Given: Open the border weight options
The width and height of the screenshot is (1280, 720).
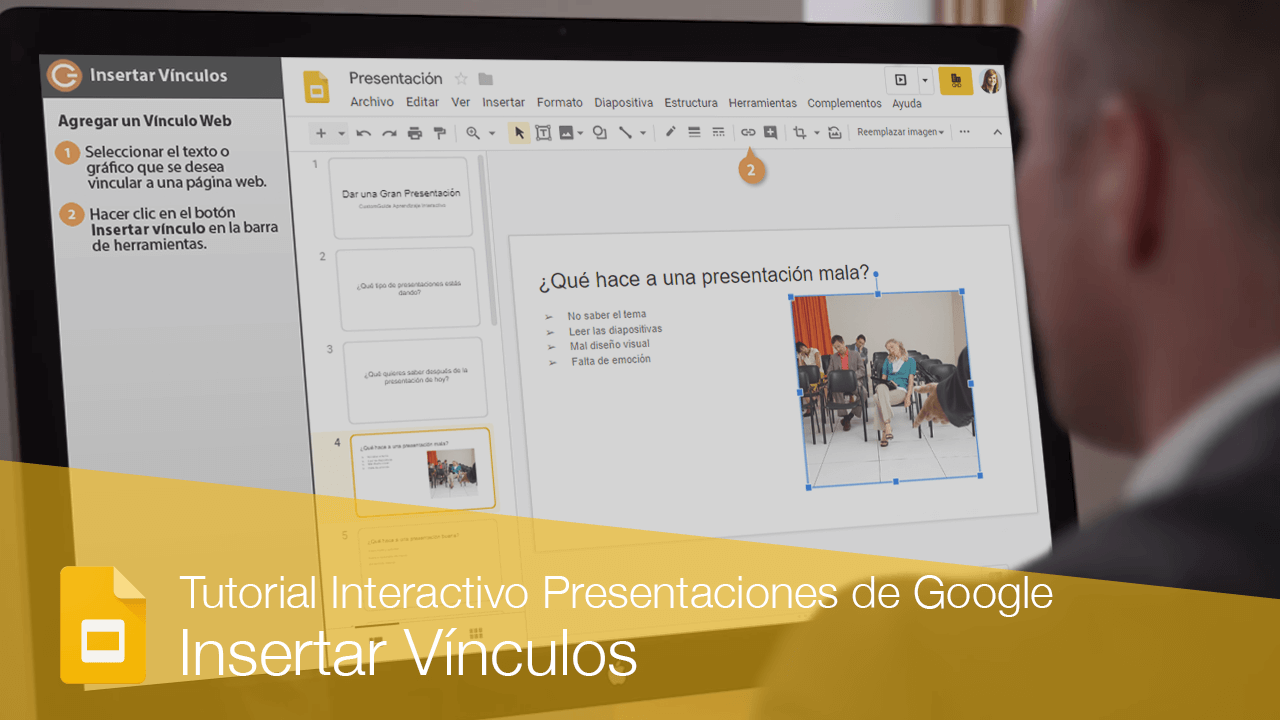Looking at the screenshot, I should pos(694,132).
